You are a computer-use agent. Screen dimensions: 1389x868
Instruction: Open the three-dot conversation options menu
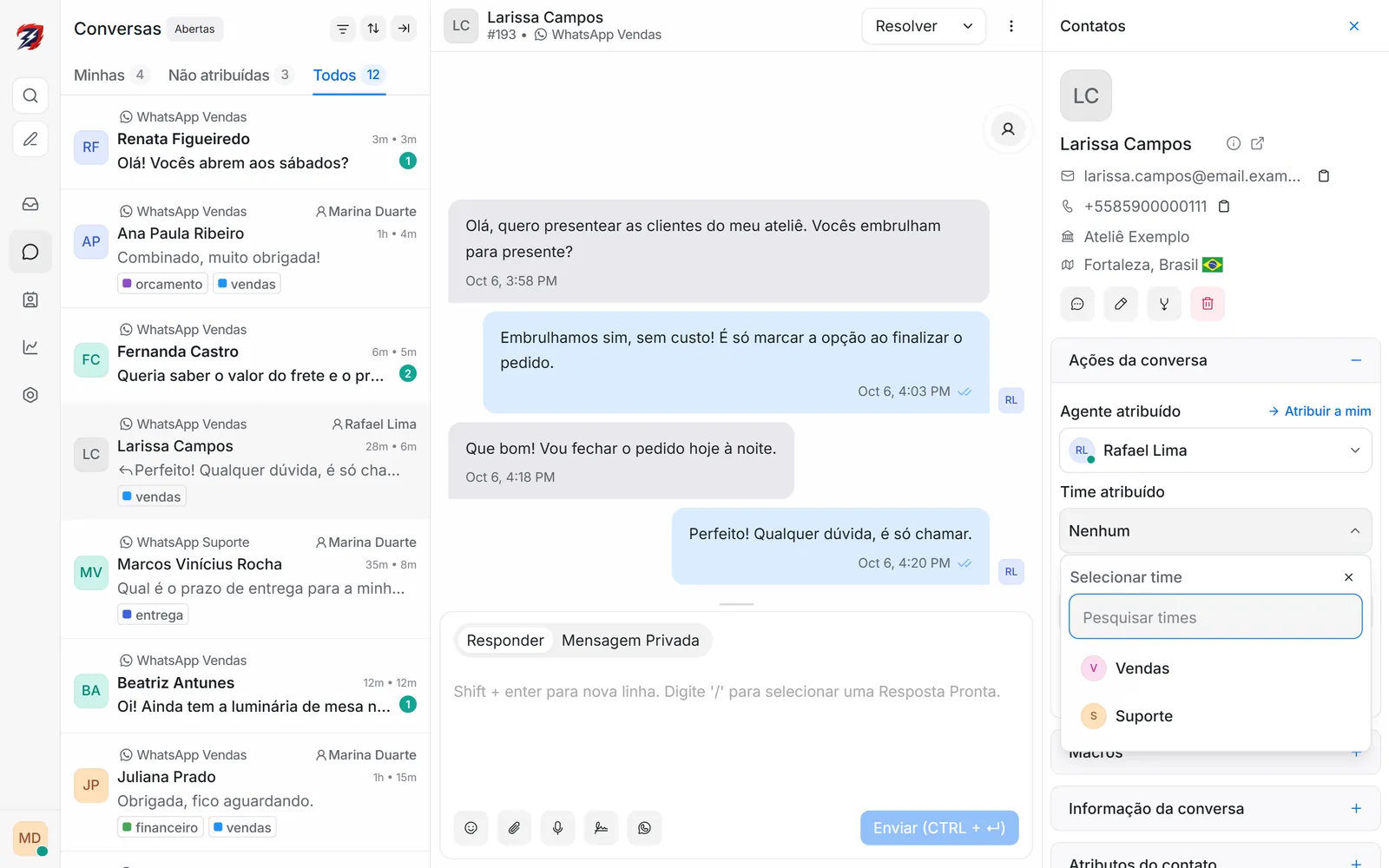click(x=1011, y=26)
